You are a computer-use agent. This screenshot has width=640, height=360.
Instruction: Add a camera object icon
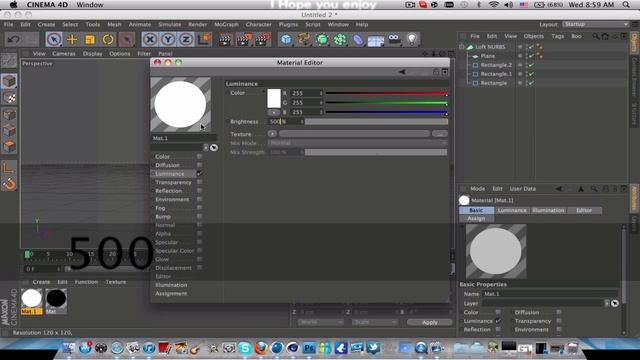click(x=394, y=40)
